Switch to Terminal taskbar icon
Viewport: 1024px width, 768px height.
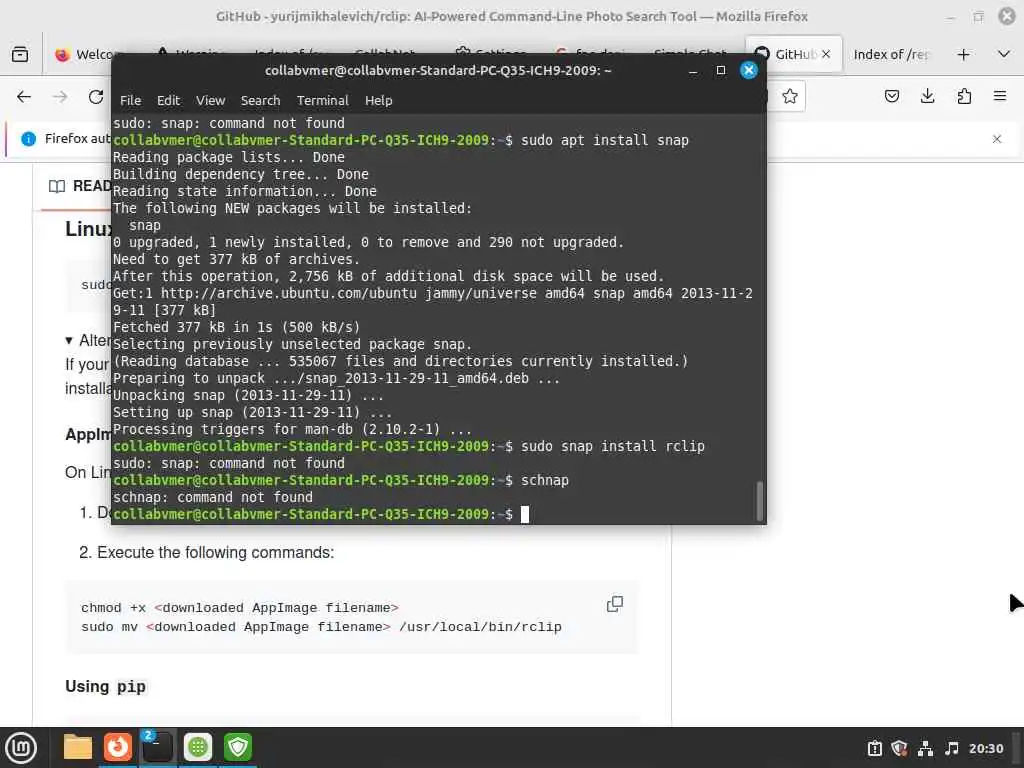[157, 748]
